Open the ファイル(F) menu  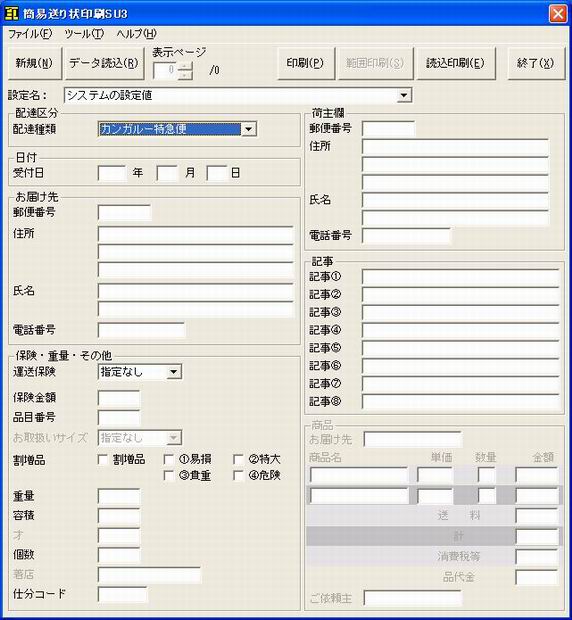30,34
